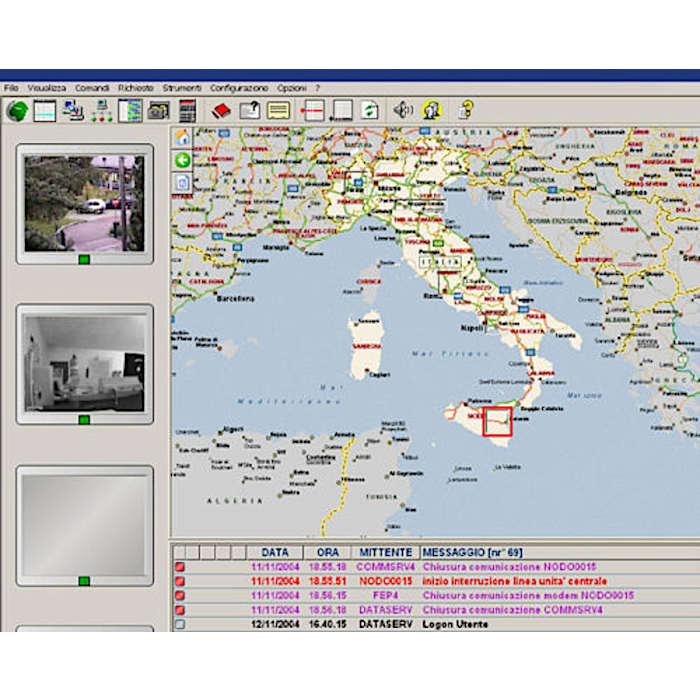Click time cell '18.55.18'
The image size is (700, 700).
(x=328, y=567)
